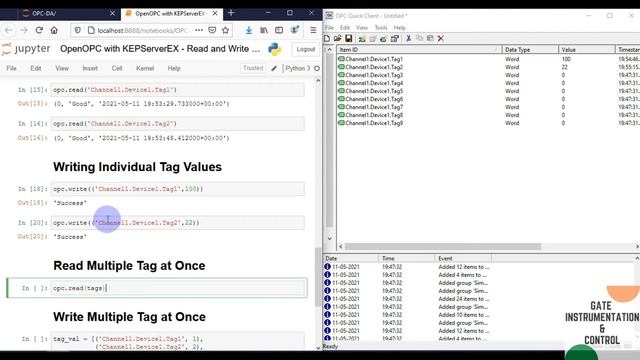Sort by Value column header
The height and width of the screenshot is (360, 640).
[x=587, y=49]
